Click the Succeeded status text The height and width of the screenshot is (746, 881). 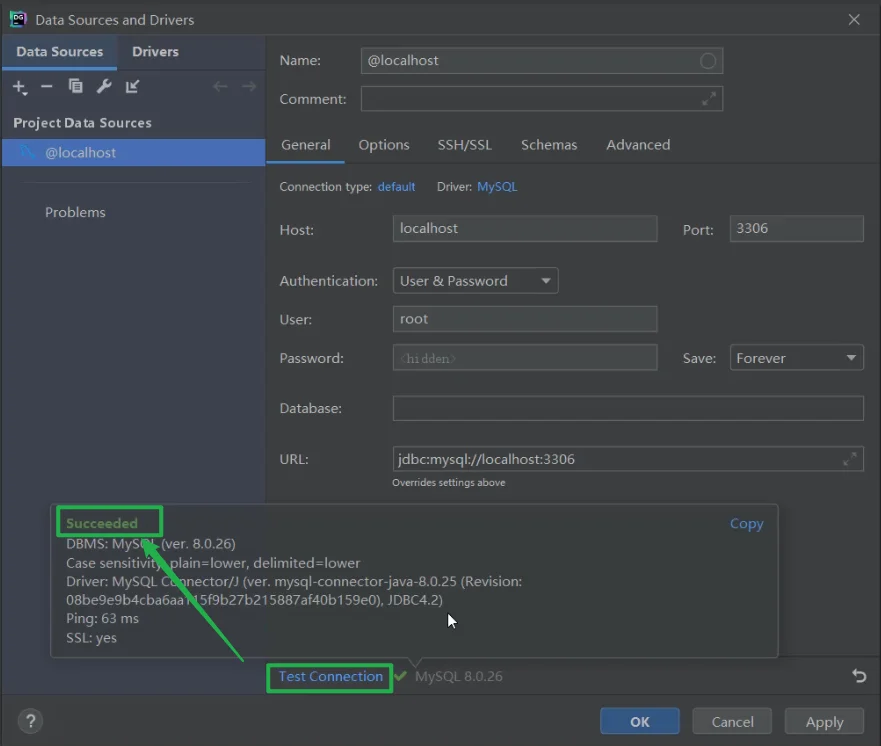(x=102, y=524)
